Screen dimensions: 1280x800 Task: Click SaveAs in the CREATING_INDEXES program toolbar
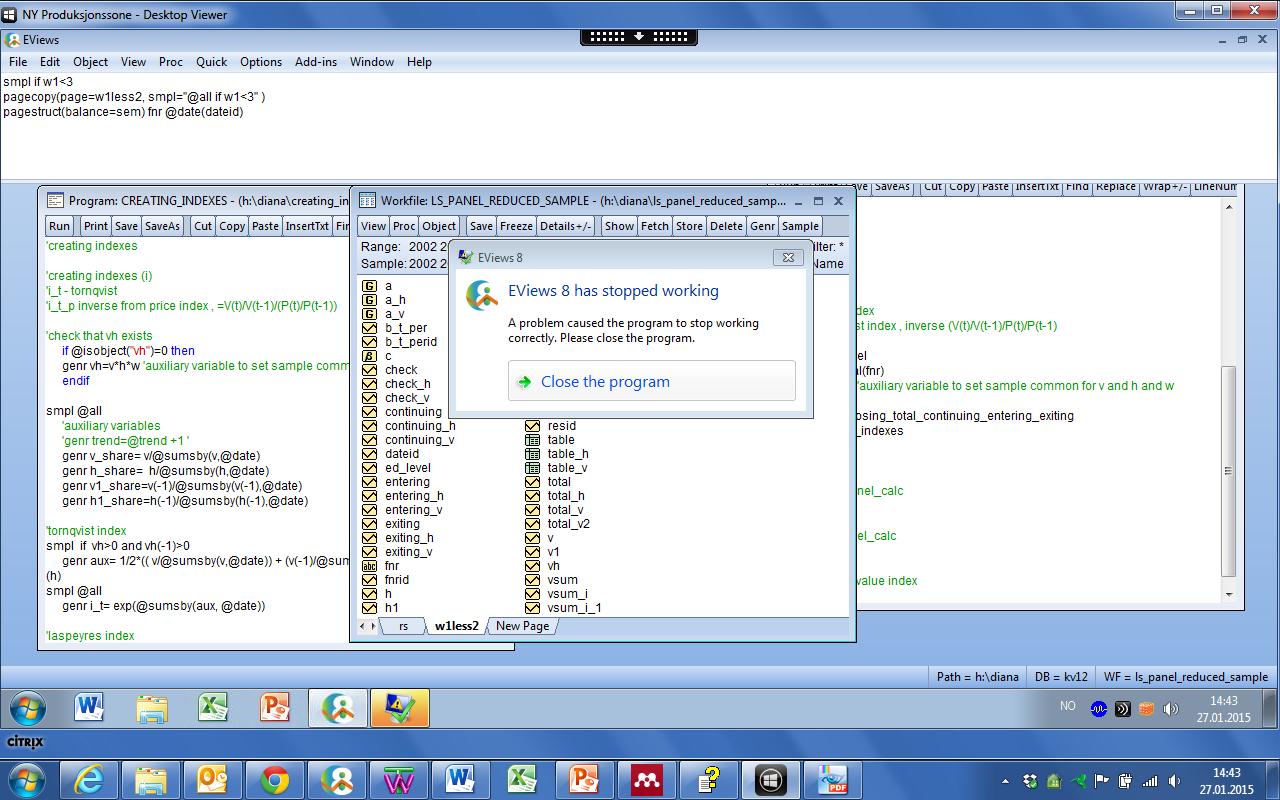(x=162, y=226)
